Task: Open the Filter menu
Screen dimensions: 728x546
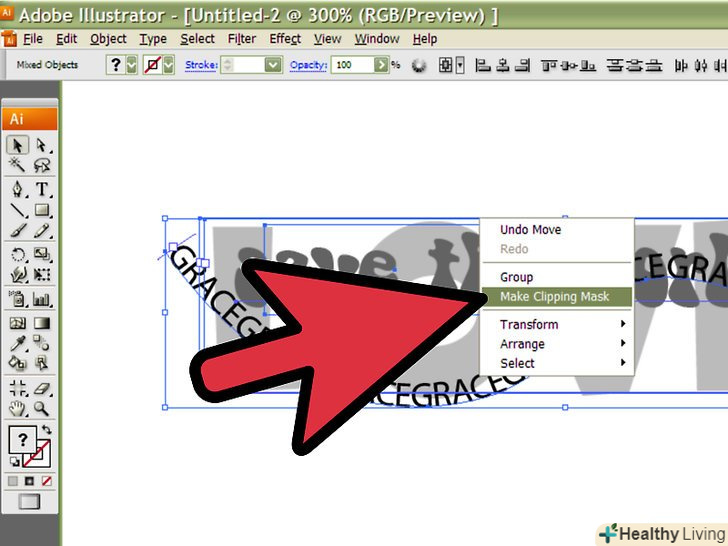Action: tap(242, 39)
